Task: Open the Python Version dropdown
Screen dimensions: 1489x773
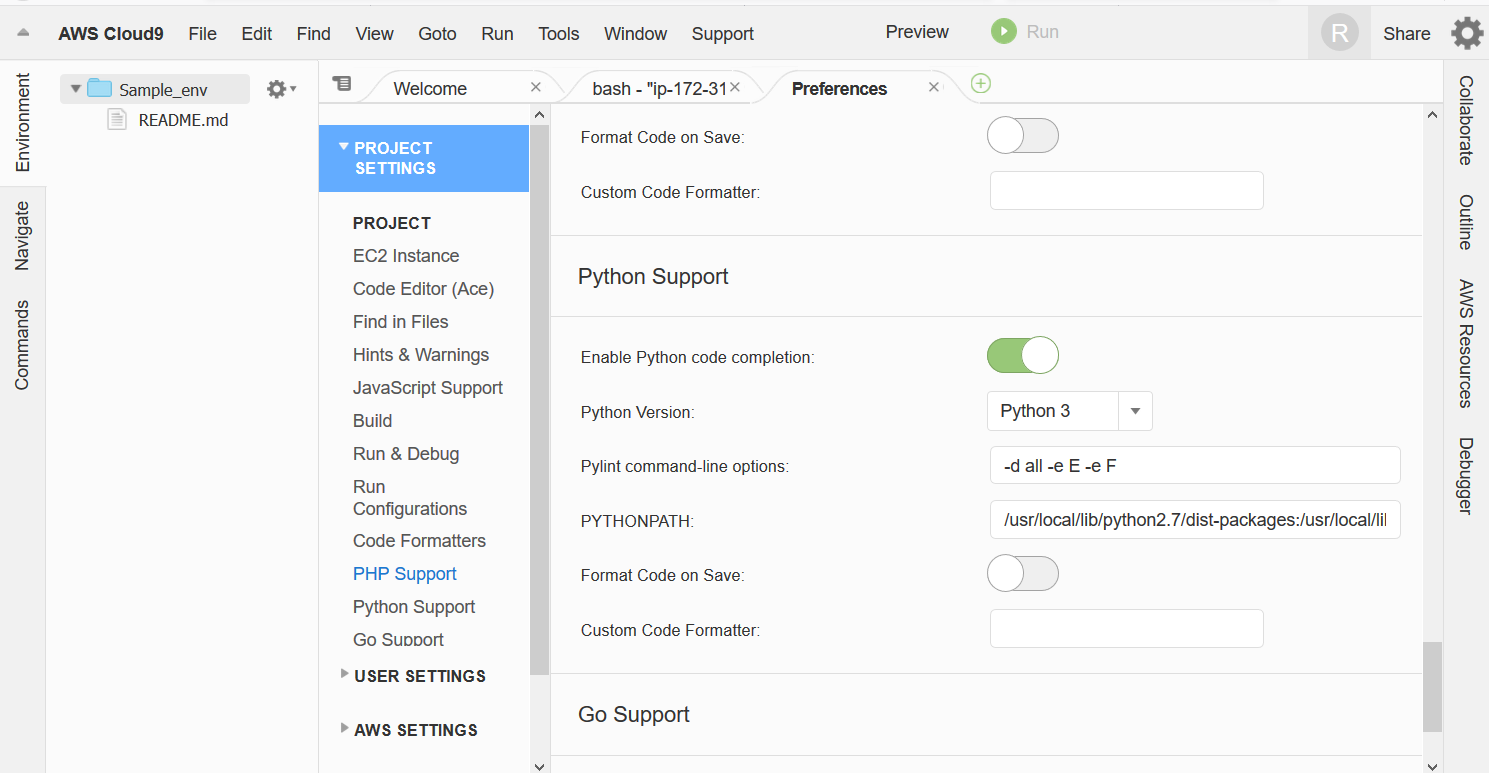Action: click(x=1135, y=411)
